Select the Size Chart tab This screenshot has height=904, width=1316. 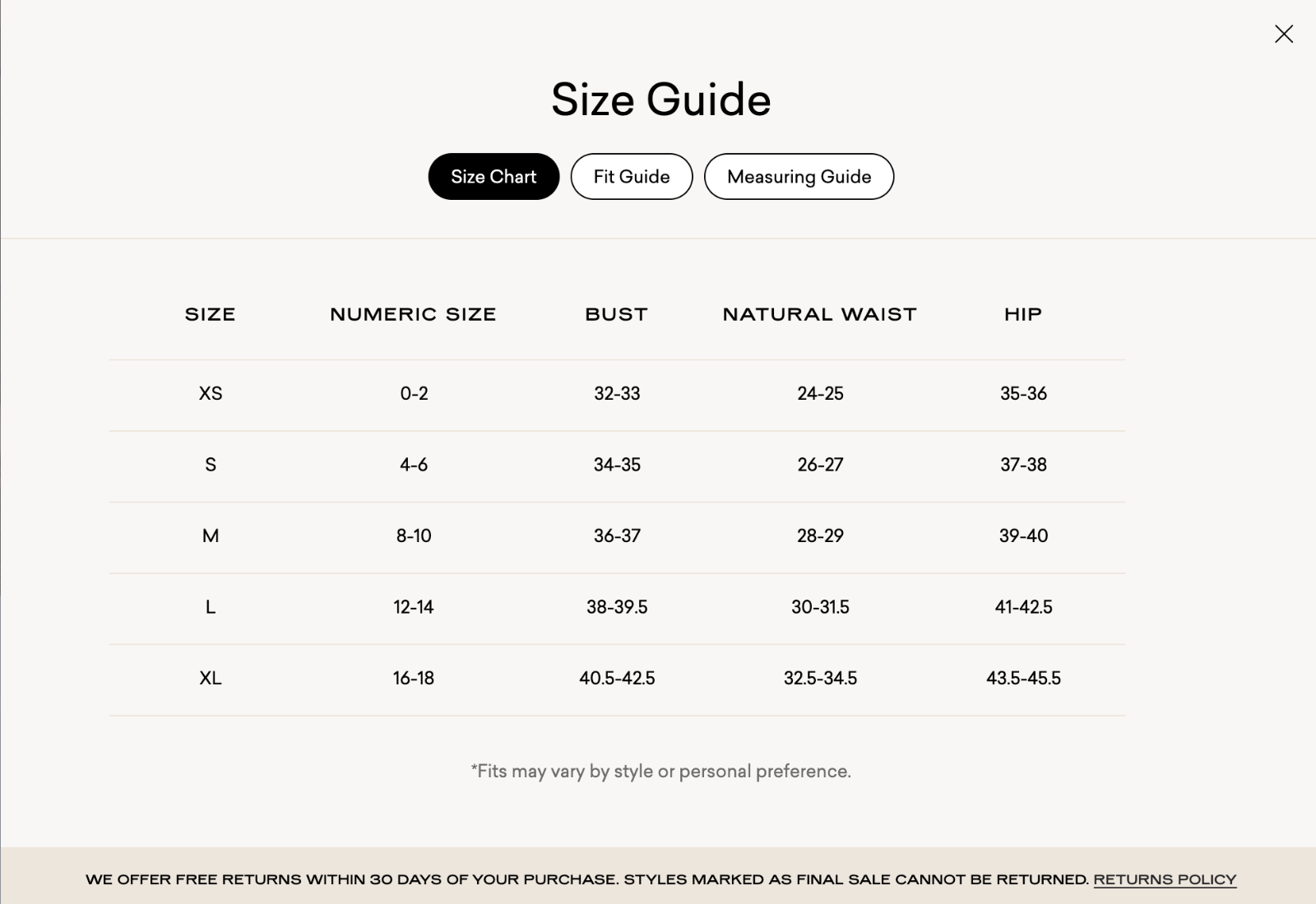[x=493, y=176]
